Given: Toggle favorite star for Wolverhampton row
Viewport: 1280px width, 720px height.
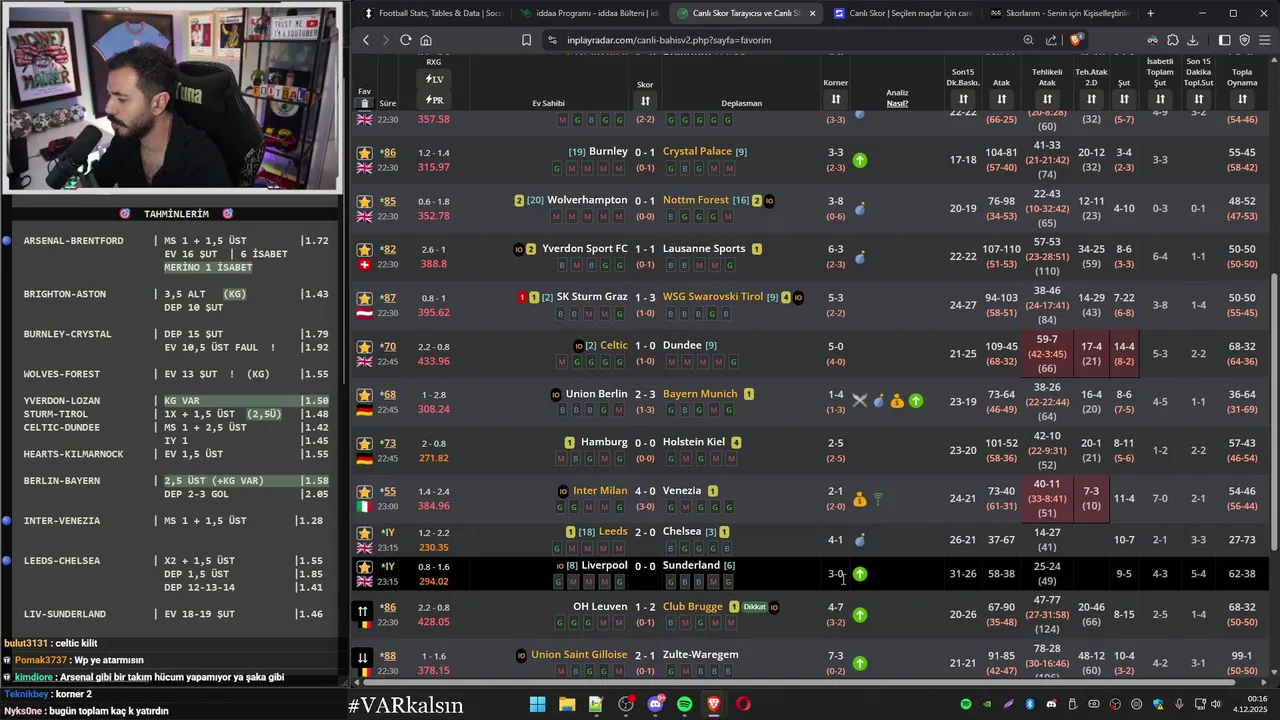Looking at the screenshot, I should tap(364, 201).
